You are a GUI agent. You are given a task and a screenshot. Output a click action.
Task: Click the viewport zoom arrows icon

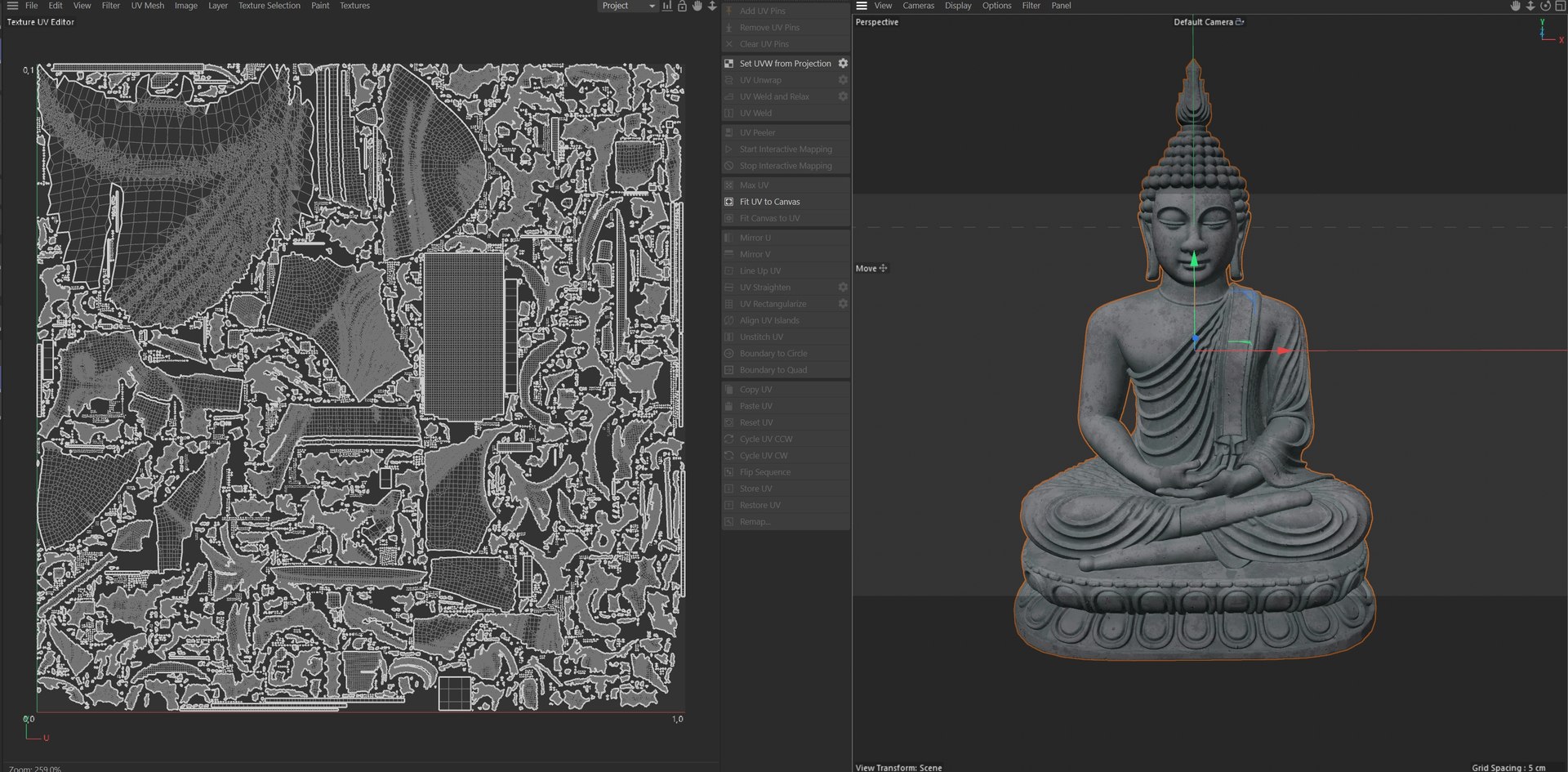[1530, 6]
